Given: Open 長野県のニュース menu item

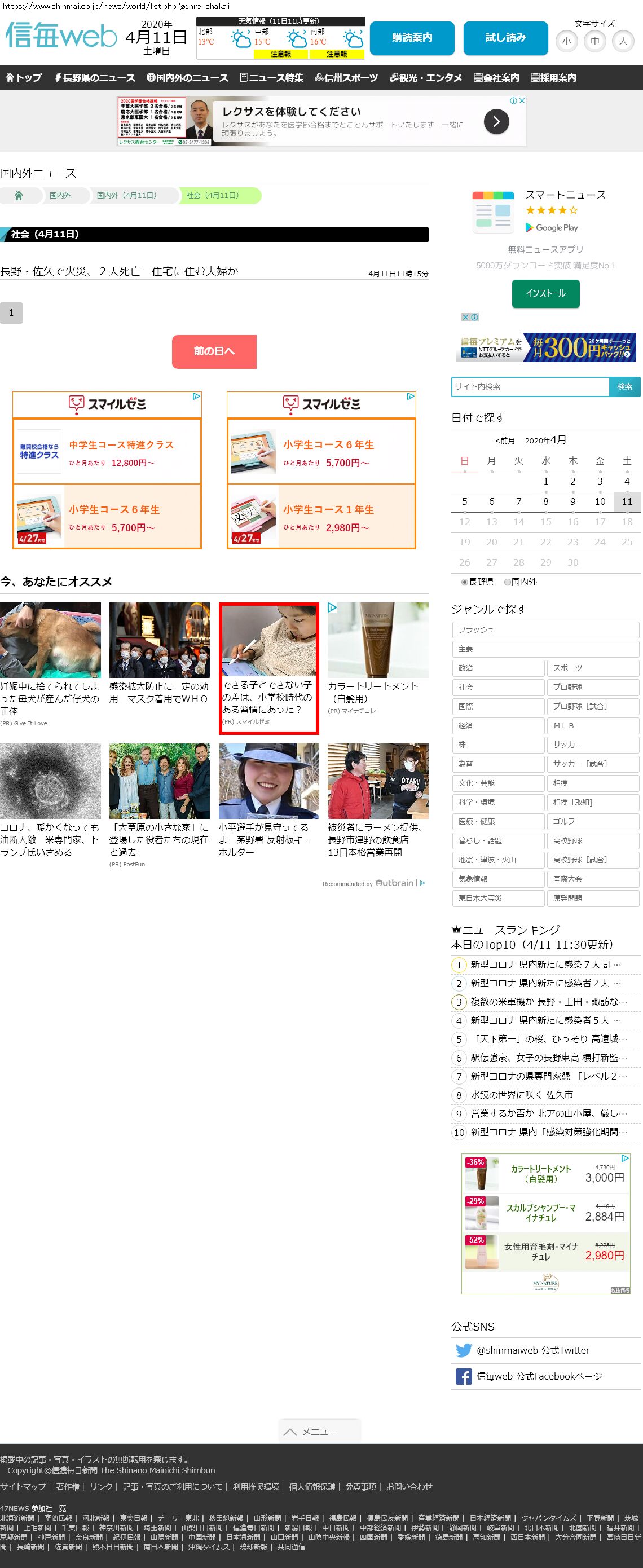Looking at the screenshot, I should click(94, 78).
